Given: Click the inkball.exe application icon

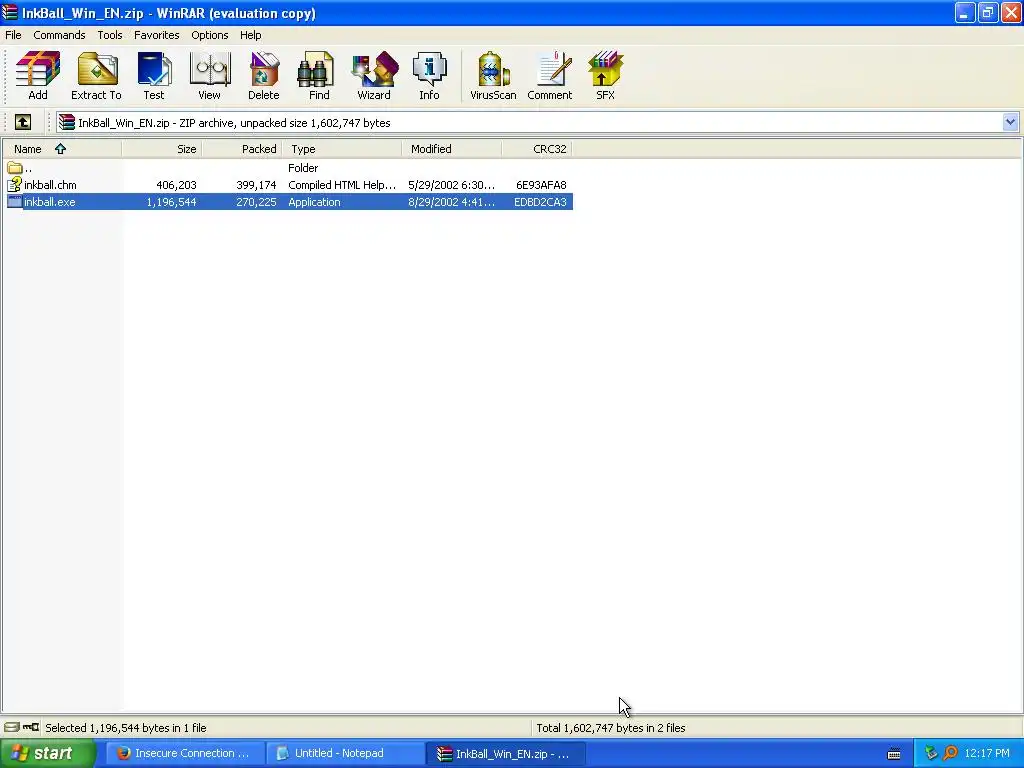Looking at the screenshot, I should tap(14, 202).
